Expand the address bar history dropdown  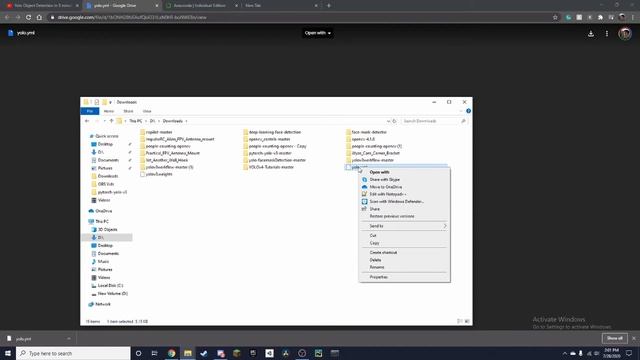(x=388, y=121)
